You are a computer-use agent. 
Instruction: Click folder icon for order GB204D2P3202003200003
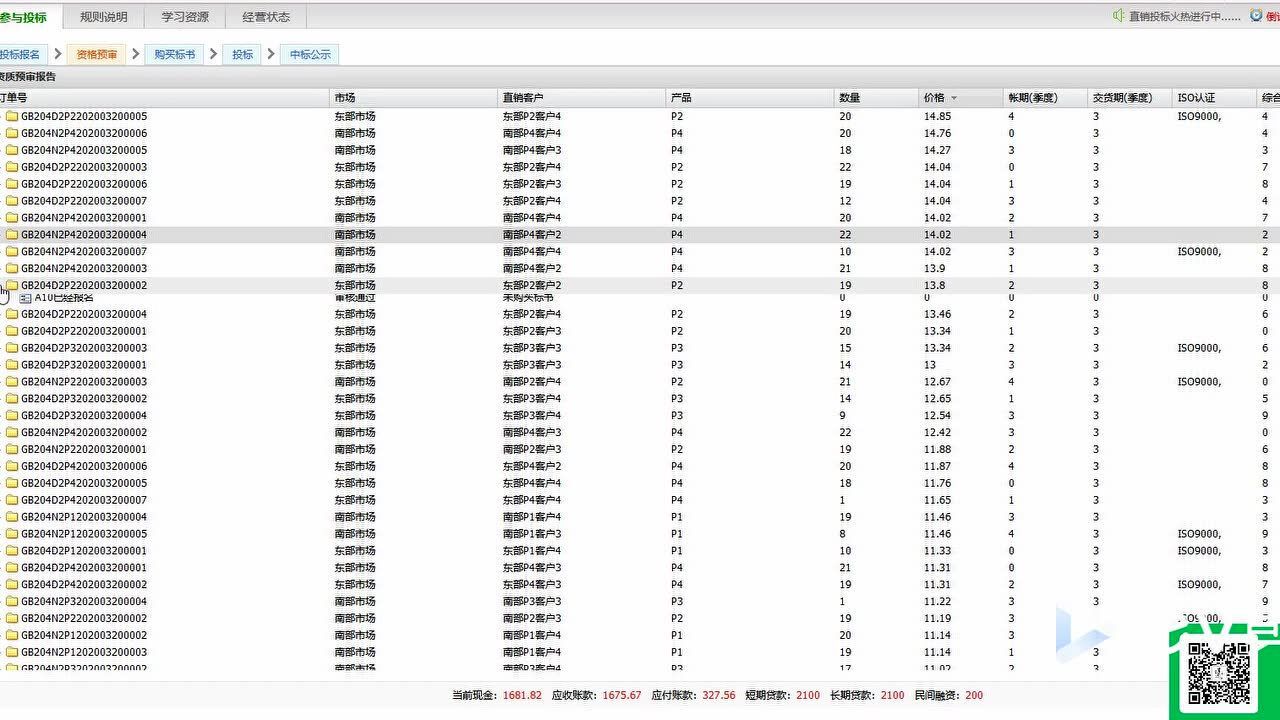(12, 348)
